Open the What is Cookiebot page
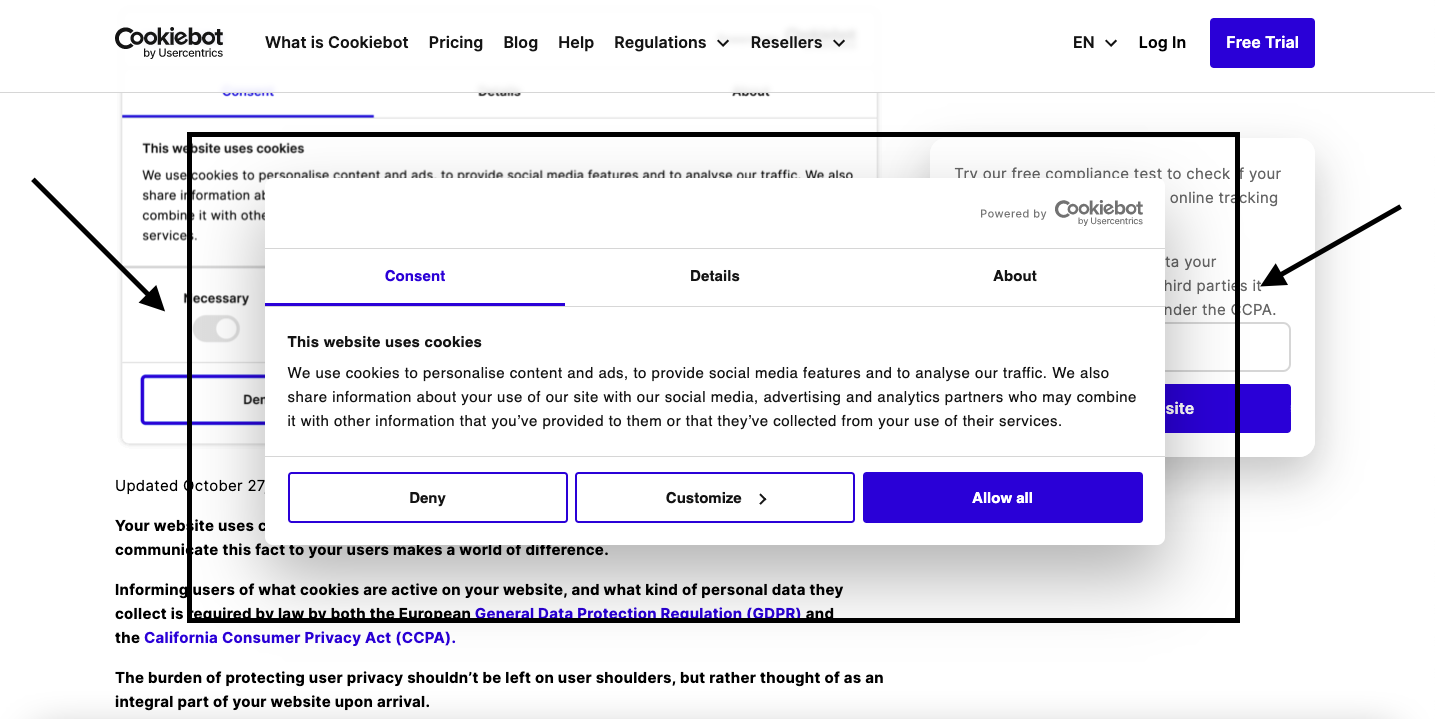The height and width of the screenshot is (719, 1435). [x=337, y=42]
